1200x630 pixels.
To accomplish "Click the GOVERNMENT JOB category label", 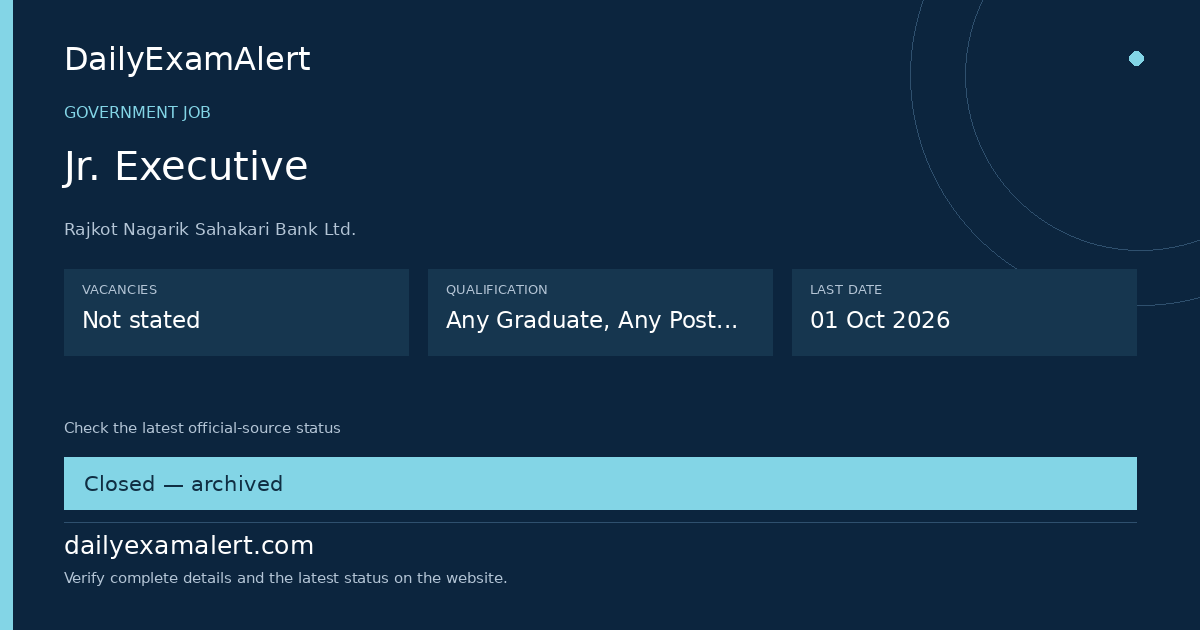I will point(137,113).
